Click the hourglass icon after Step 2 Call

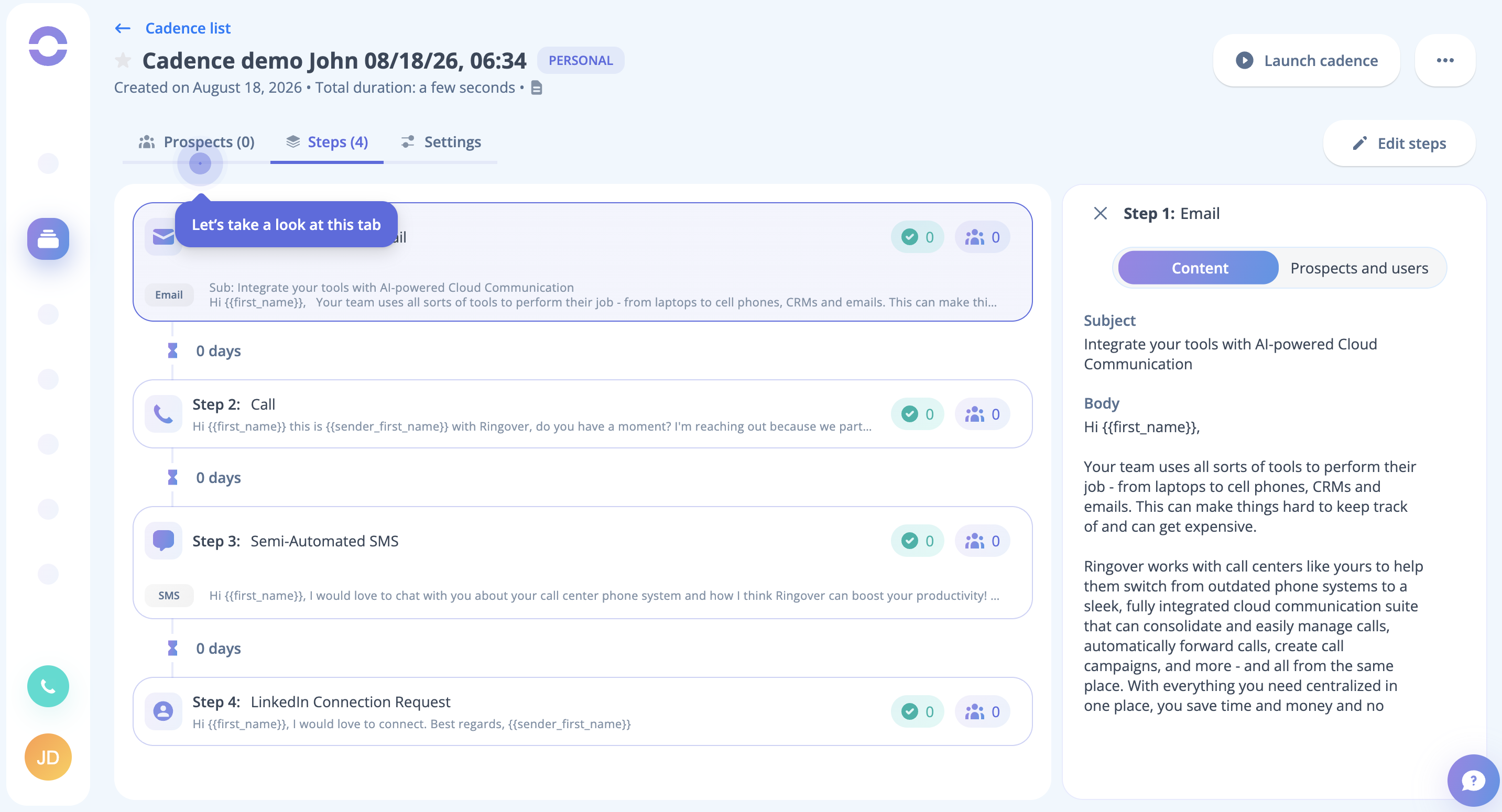pyautogui.click(x=172, y=477)
